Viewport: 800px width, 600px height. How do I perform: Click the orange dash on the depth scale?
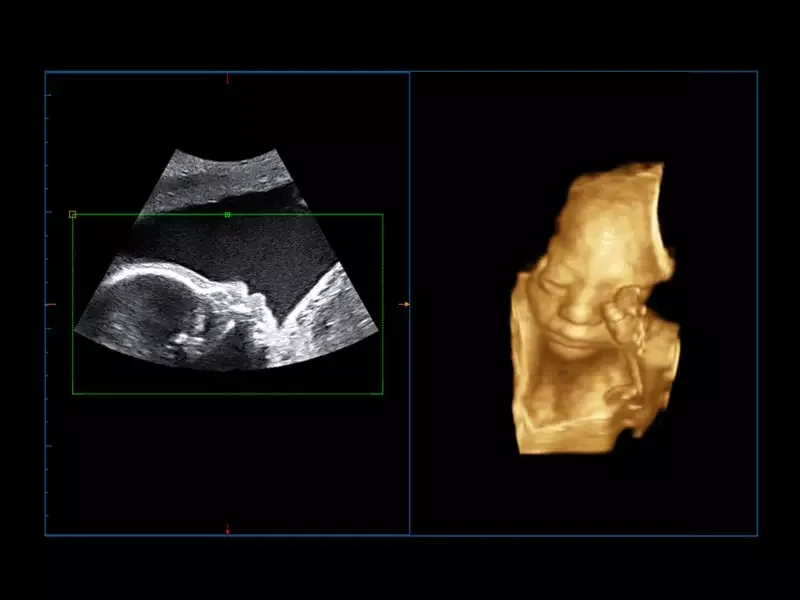pos(51,305)
